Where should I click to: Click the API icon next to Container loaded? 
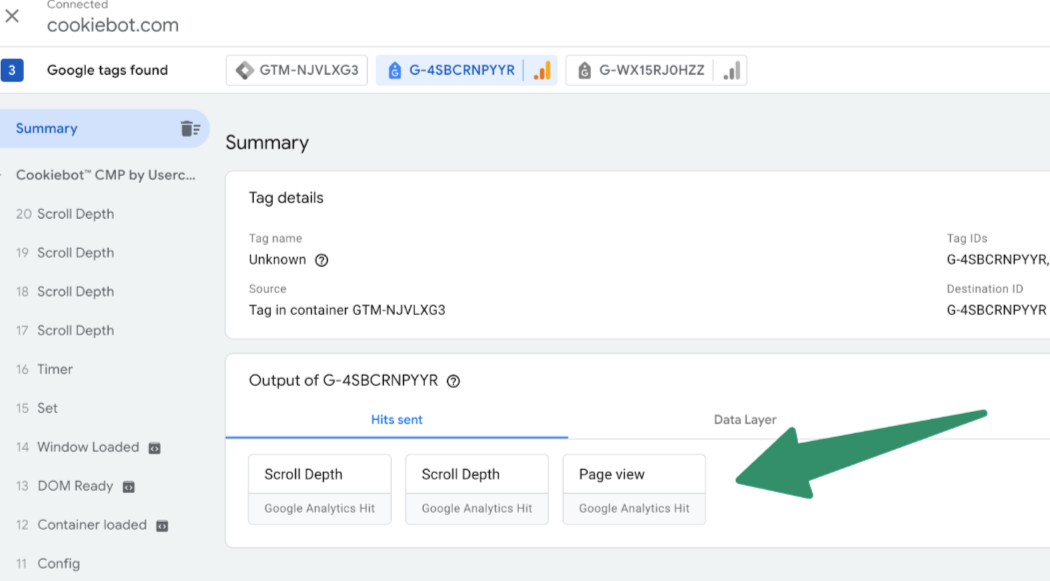[162, 525]
